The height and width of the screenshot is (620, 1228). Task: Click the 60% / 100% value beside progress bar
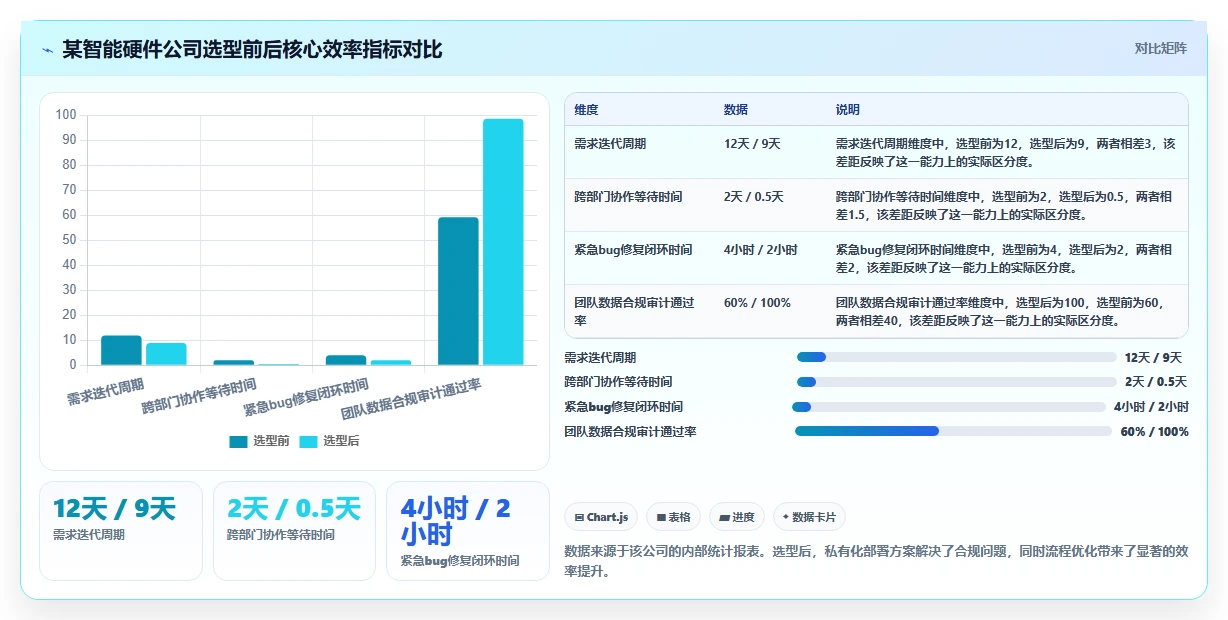[x=1154, y=431]
